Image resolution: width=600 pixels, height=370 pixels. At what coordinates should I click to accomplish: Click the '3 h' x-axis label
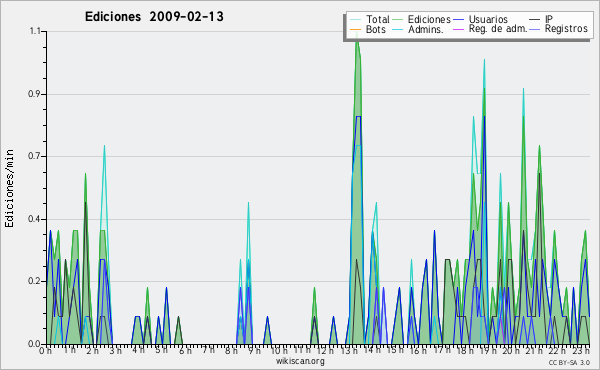point(116,350)
